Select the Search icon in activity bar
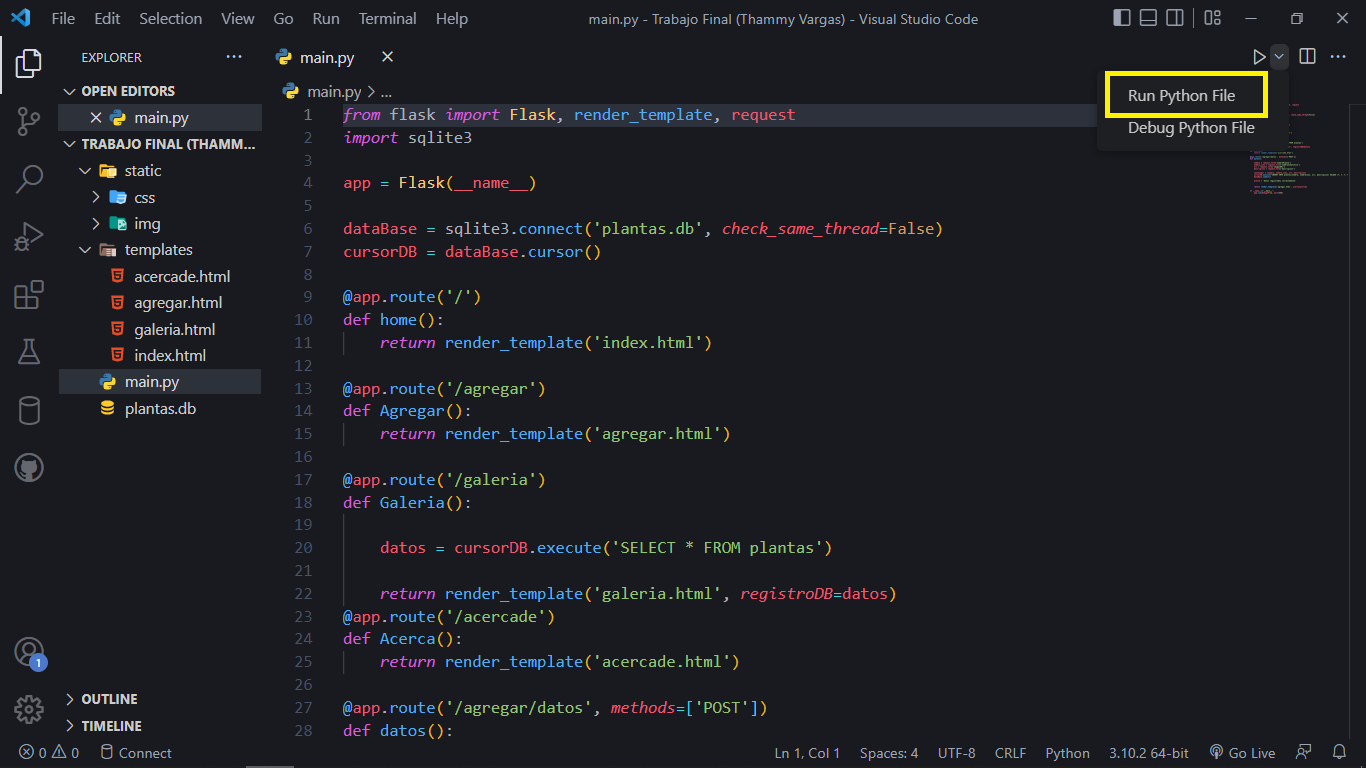This screenshot has height=768, width=1366. coord(28,178)
